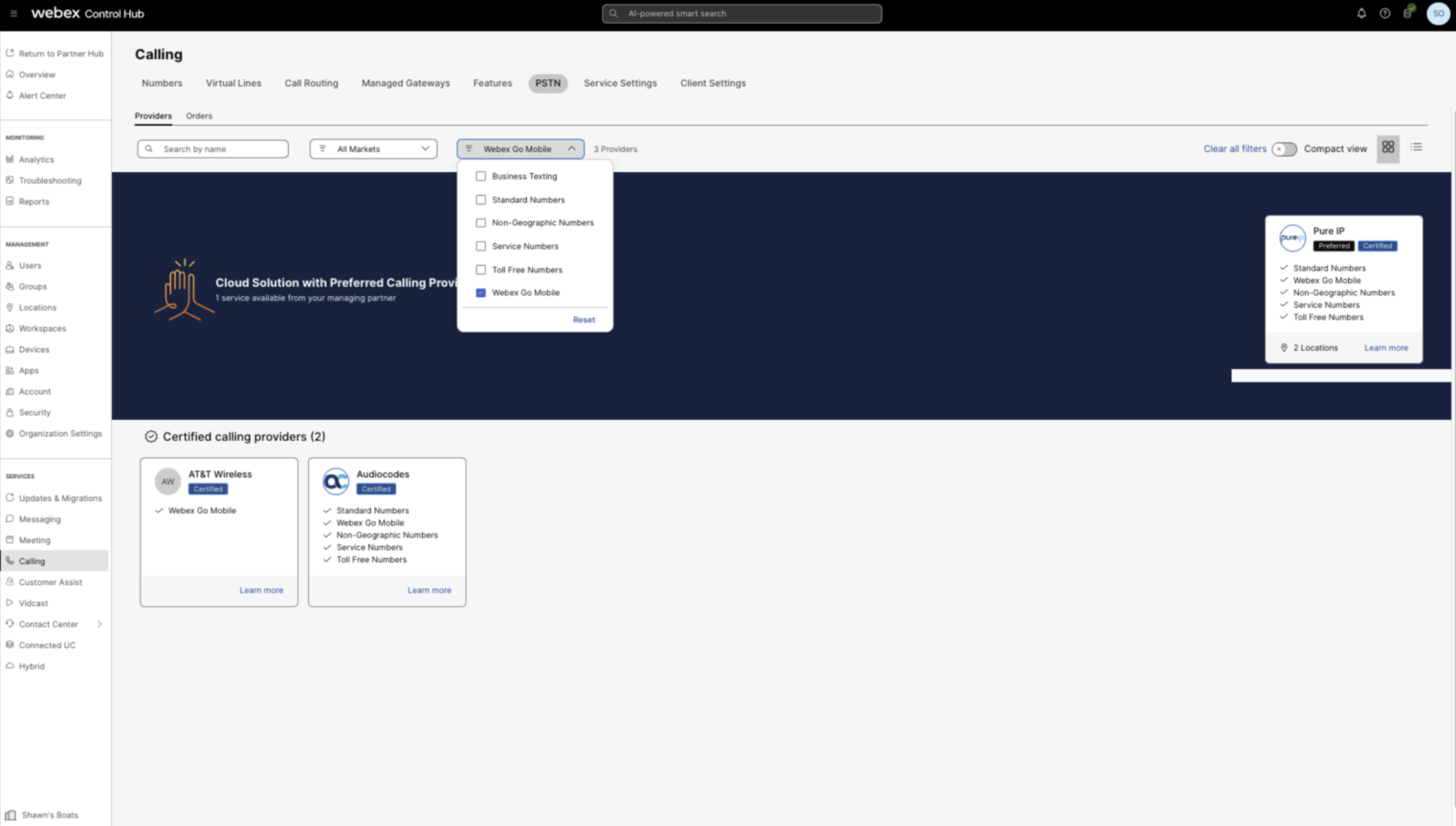Select the PSTN tab
1456x826 pixels.
pyautogui.click(x=548, y=83)
